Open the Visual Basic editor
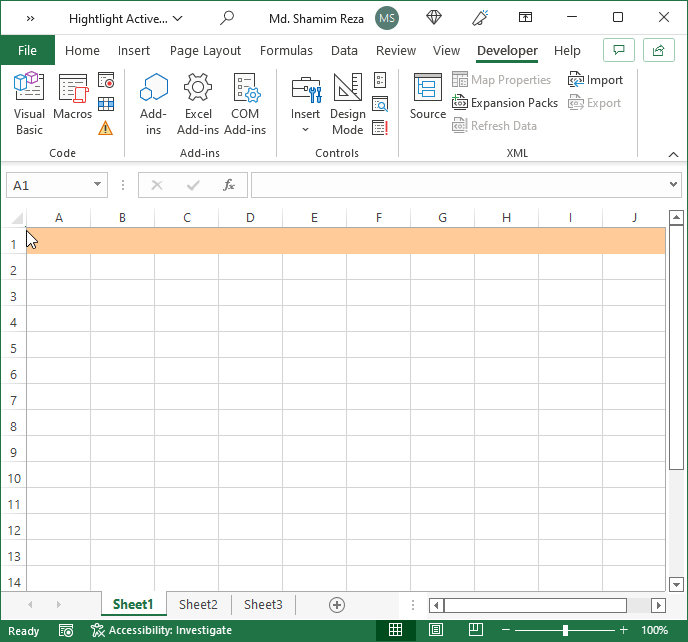The image size is (688, 642). coord(29,104)
